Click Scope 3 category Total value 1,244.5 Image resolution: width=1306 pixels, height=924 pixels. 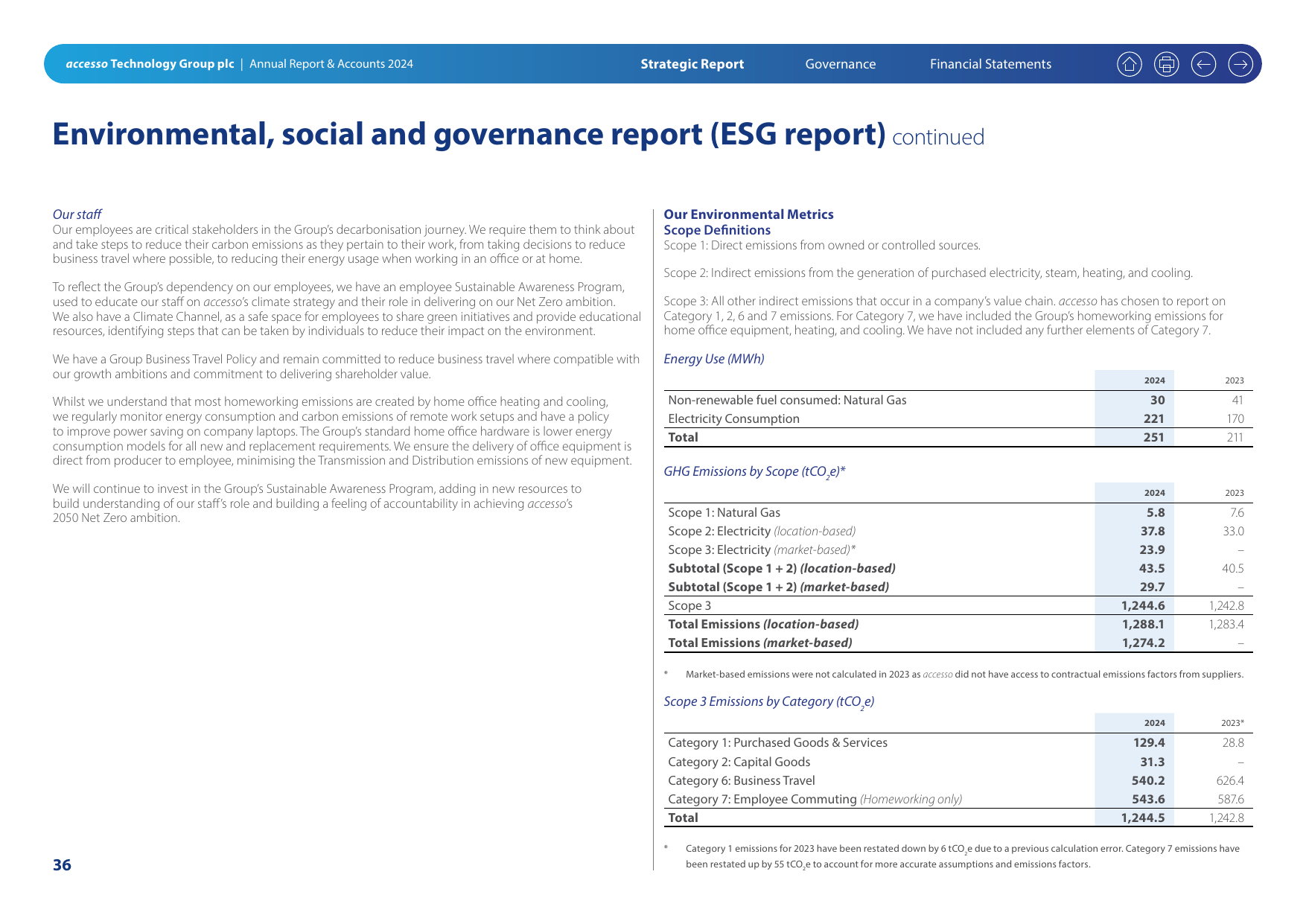(1143, 818)
